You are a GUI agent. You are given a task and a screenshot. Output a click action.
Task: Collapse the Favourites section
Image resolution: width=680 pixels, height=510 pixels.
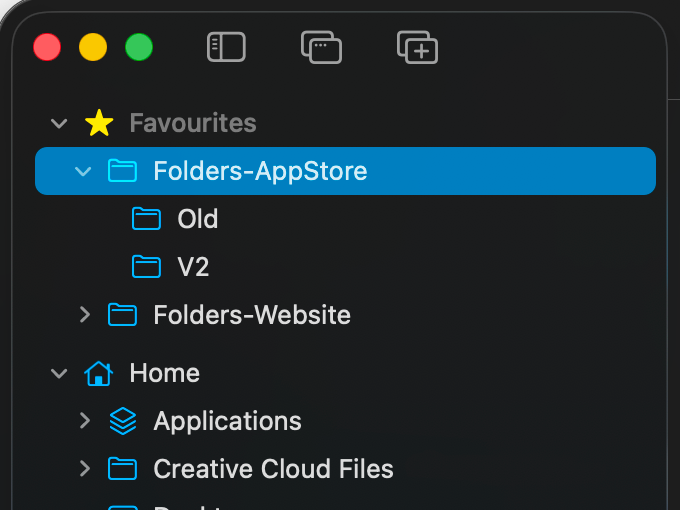point(59,123)
